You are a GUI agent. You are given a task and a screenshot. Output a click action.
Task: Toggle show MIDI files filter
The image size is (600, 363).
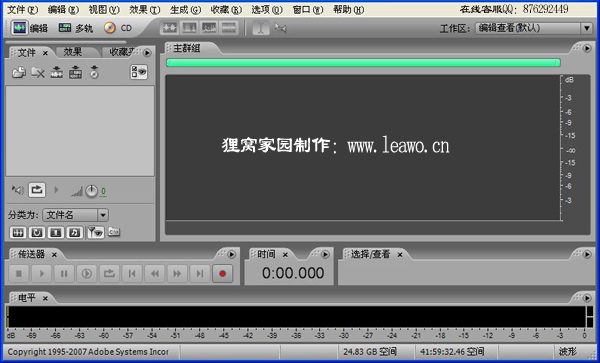coord(75,232)
